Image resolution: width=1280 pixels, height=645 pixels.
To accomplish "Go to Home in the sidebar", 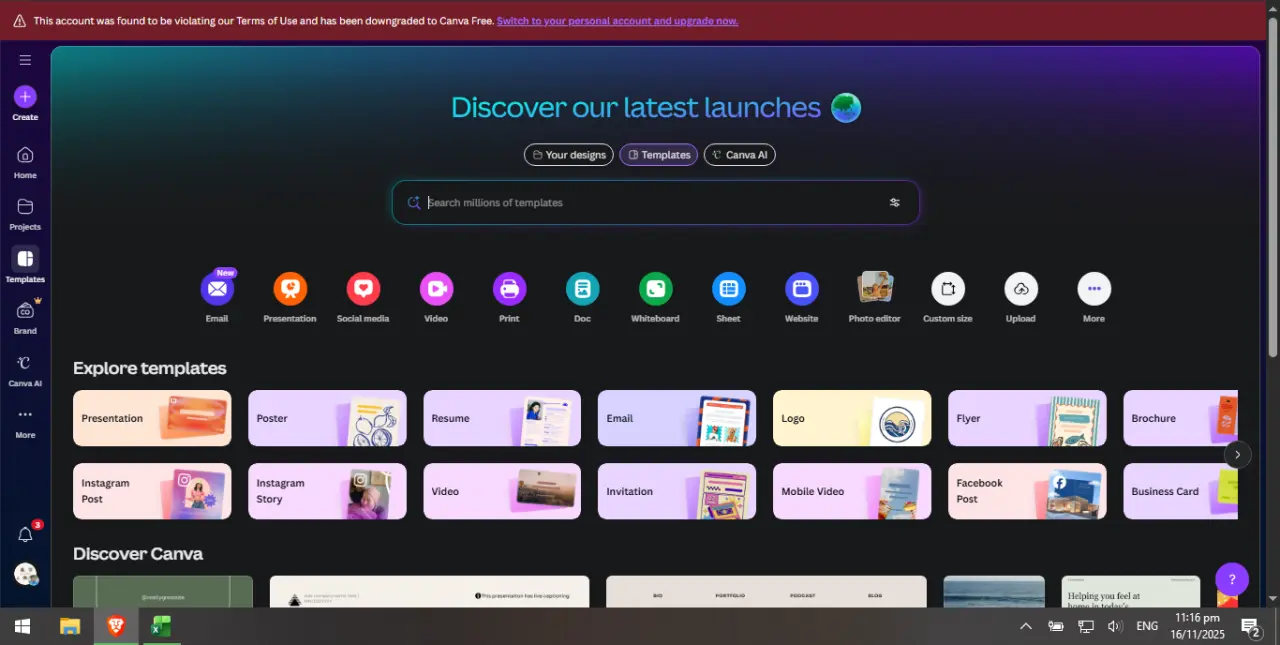I will 25,162.
